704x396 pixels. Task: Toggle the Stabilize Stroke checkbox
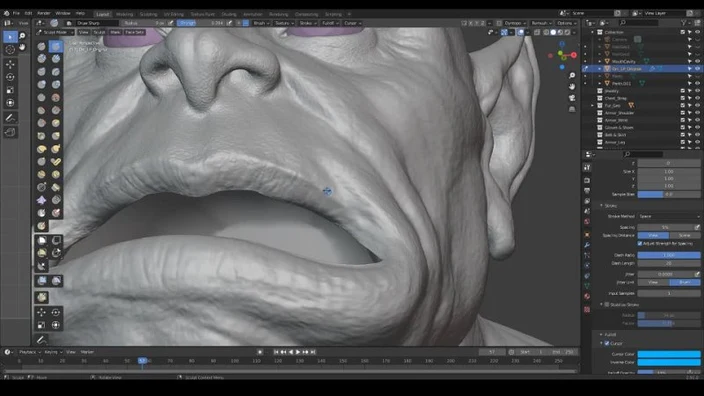tap(607, 304)
